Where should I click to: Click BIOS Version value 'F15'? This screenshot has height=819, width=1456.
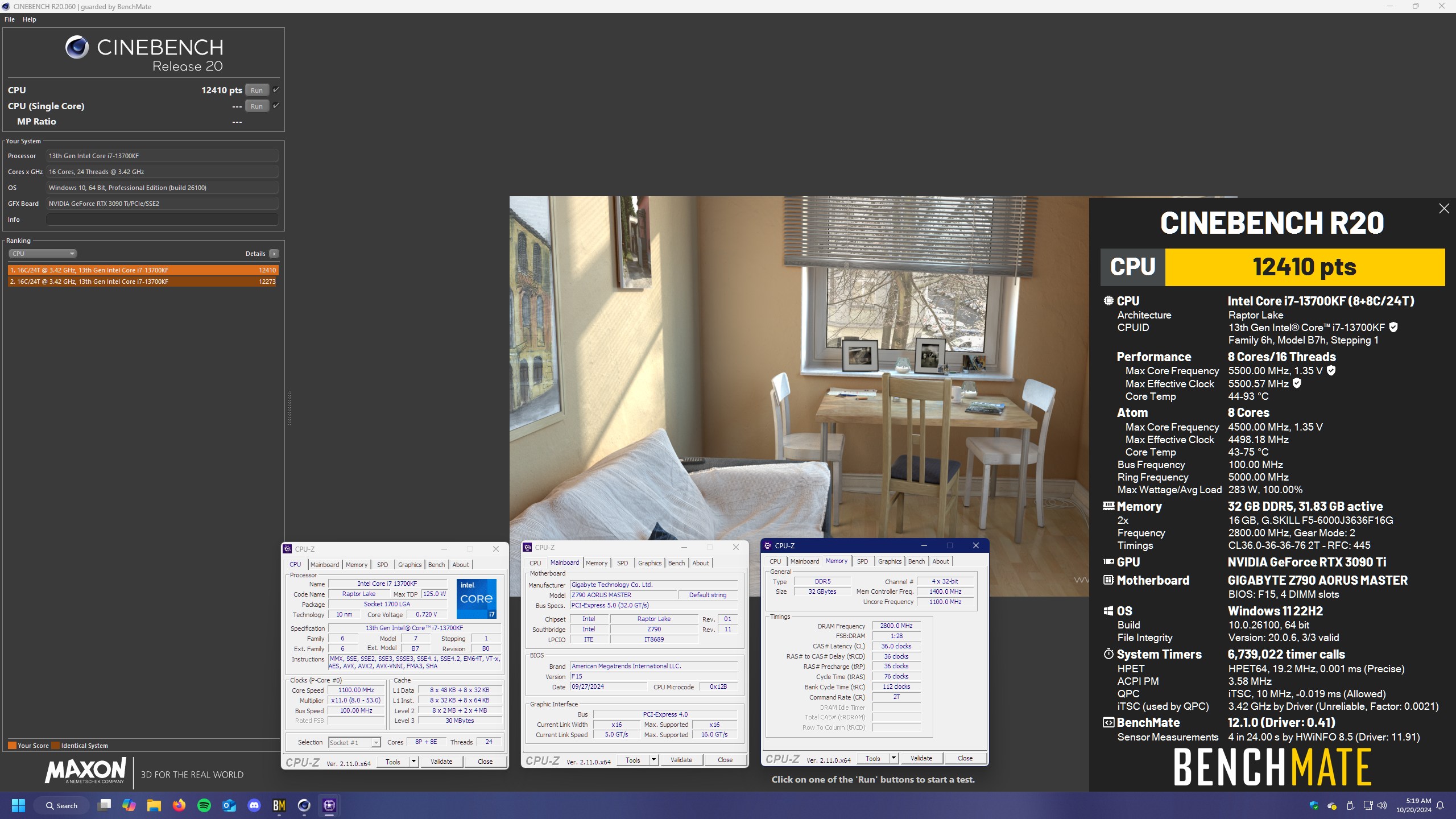click(654, 676)
